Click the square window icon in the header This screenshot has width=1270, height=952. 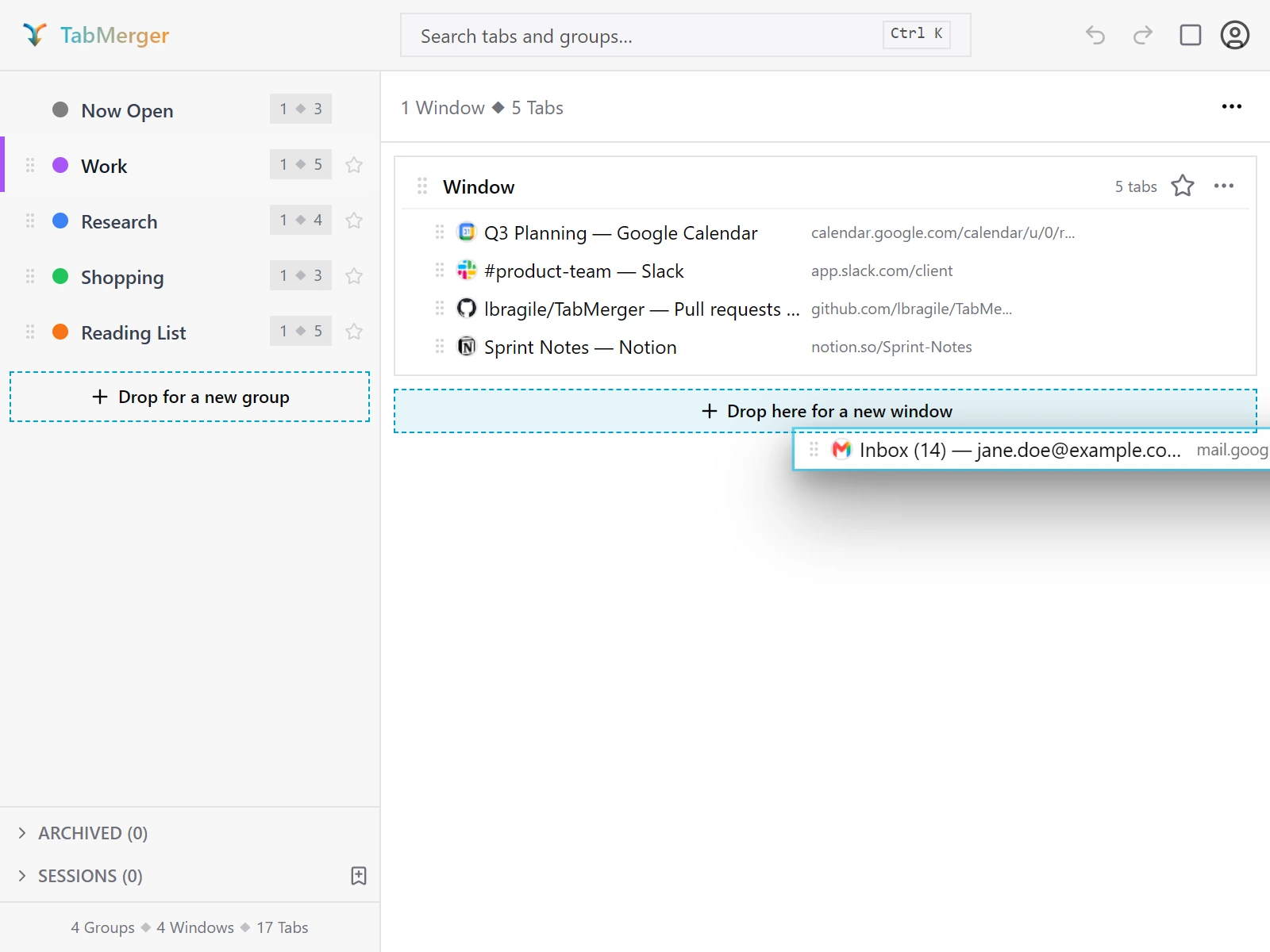pyautogui.click(x=1191, y=35)
